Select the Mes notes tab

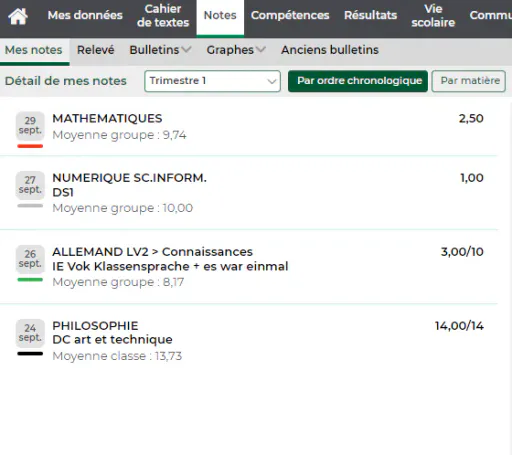(34, 50)
